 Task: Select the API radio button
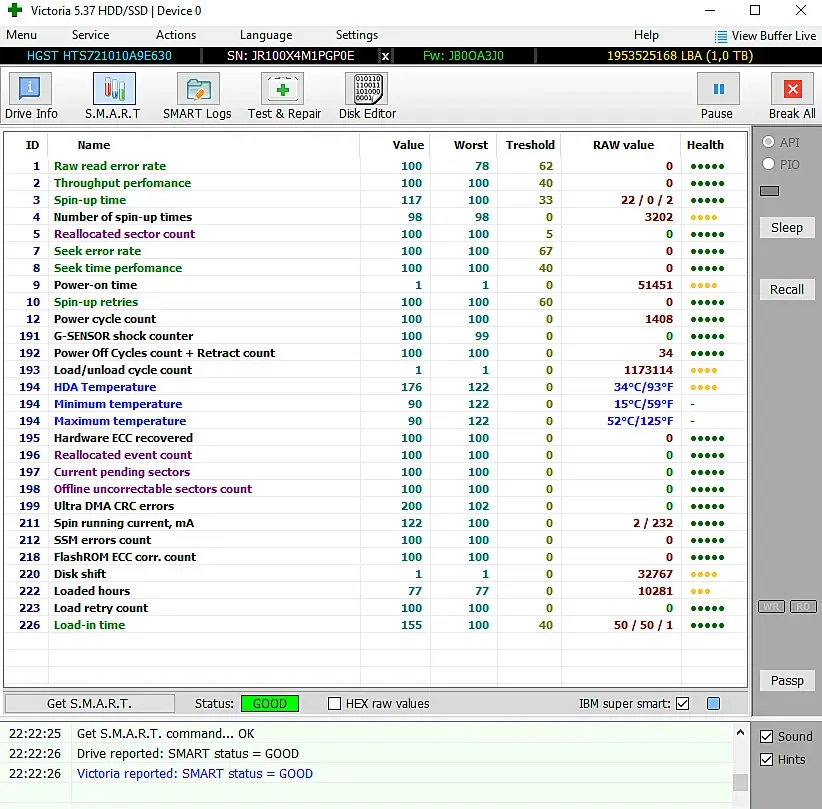[768, 143]
